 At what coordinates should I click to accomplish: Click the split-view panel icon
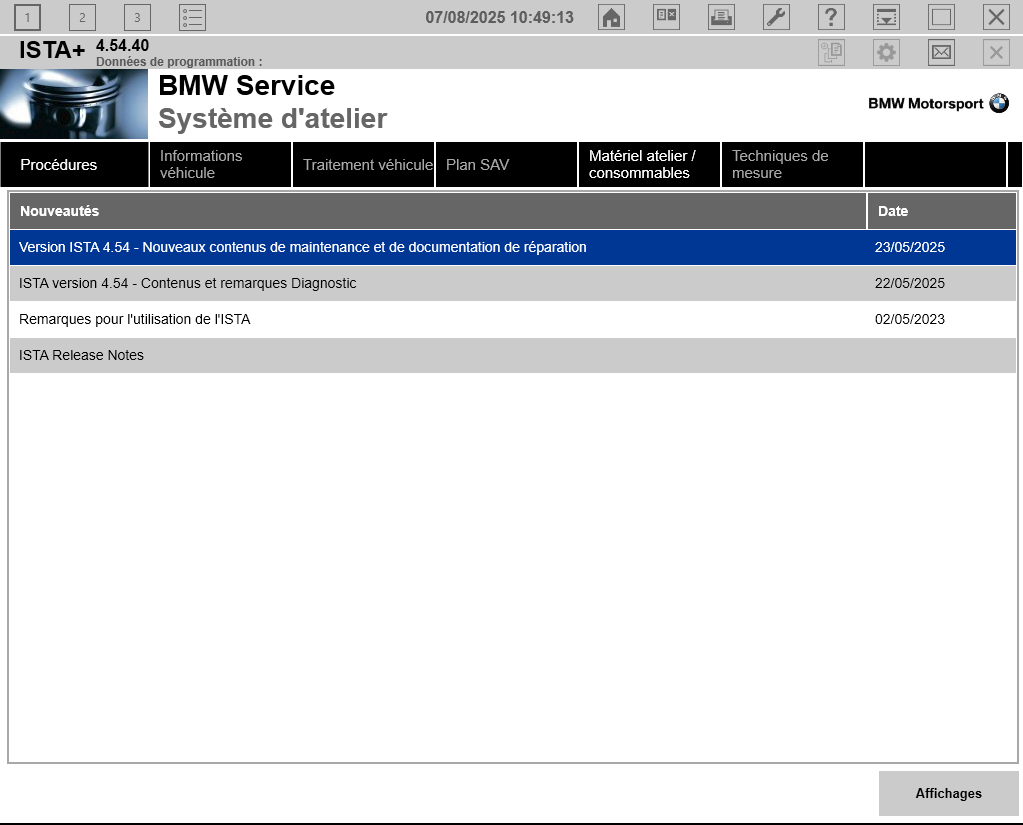click(666, 18)
